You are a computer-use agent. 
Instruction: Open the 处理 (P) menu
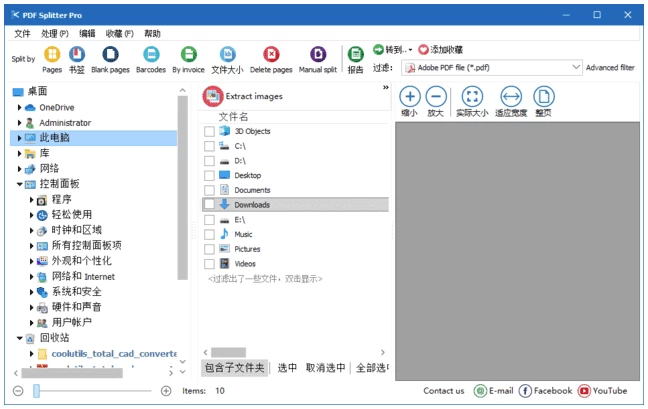pyautogui.click(x=55, y=34)
